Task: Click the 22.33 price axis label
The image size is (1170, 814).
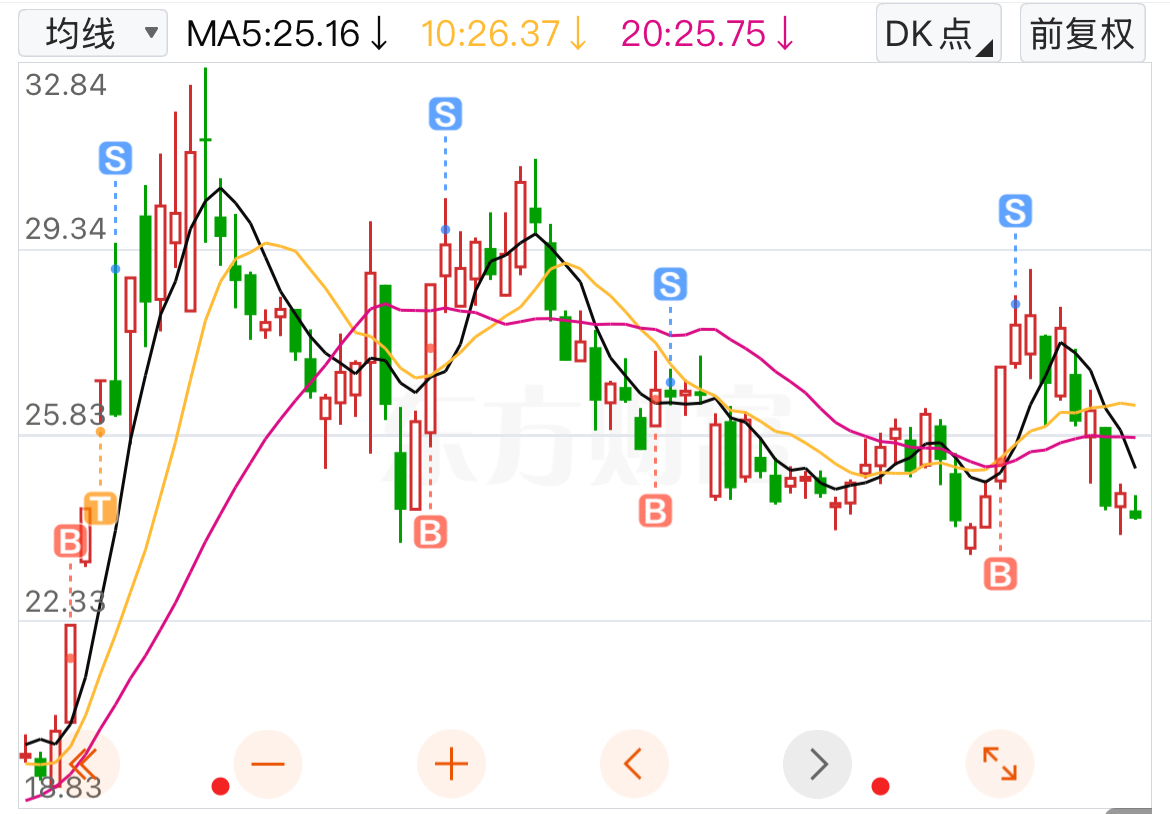Action: click(66, 601)
